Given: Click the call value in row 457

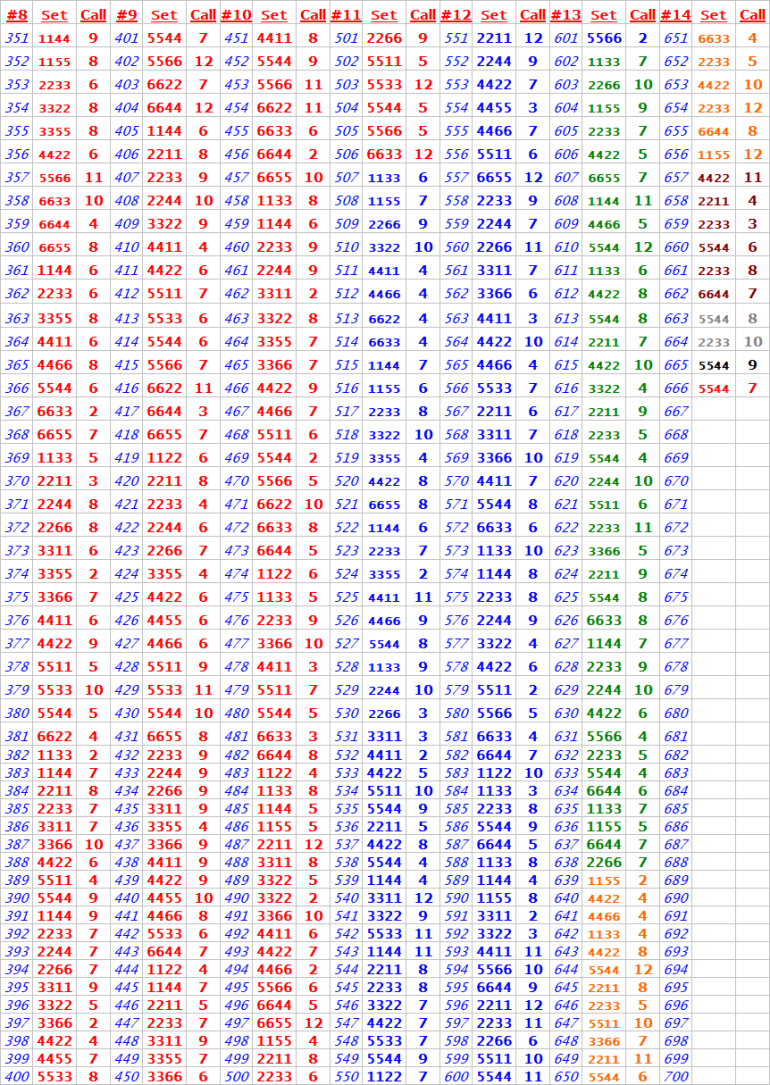Looking at the screenshot, I should 313,178.
